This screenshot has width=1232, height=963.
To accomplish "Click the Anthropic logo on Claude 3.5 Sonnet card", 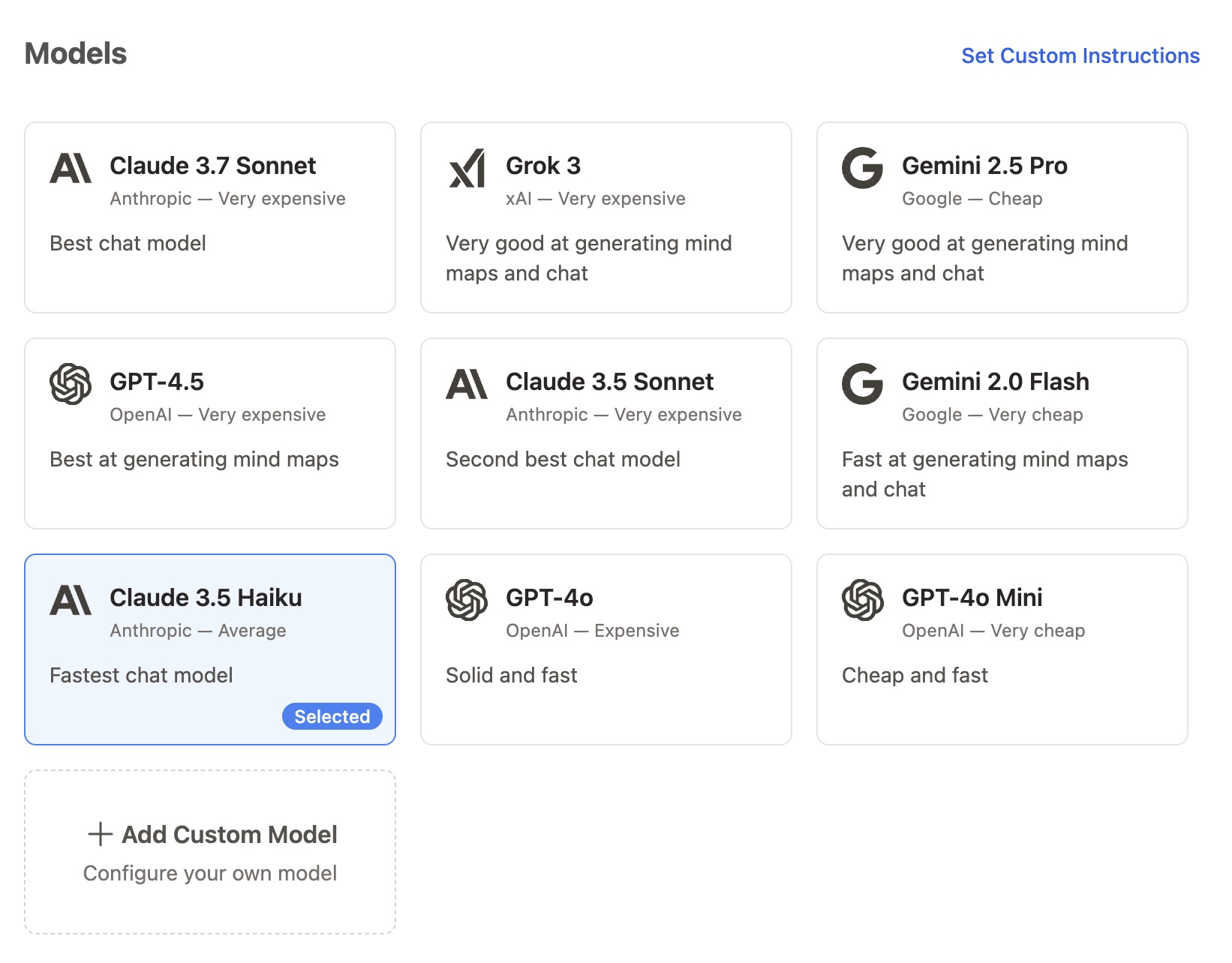I will 467,384.
